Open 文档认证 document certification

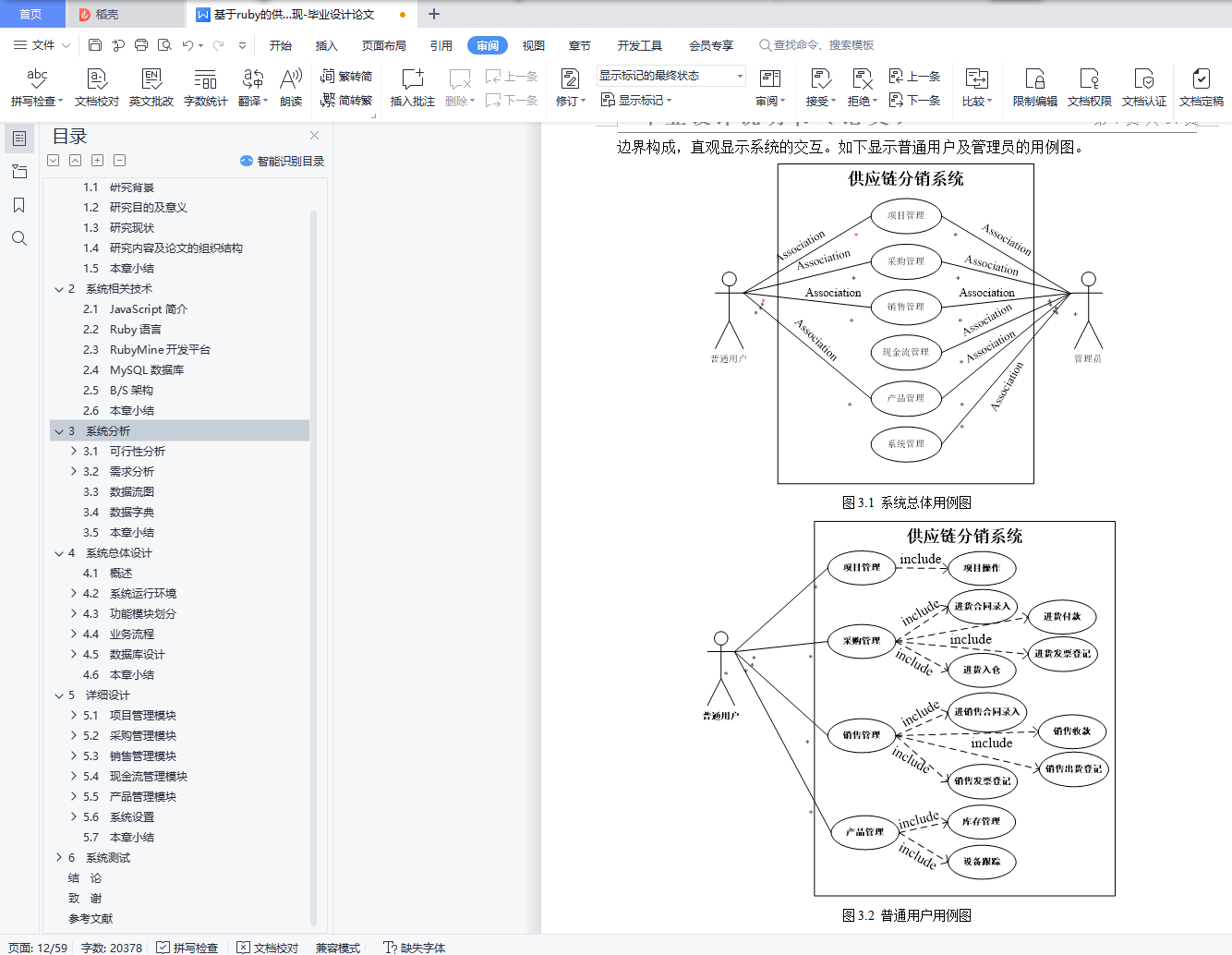(1144, 88)
